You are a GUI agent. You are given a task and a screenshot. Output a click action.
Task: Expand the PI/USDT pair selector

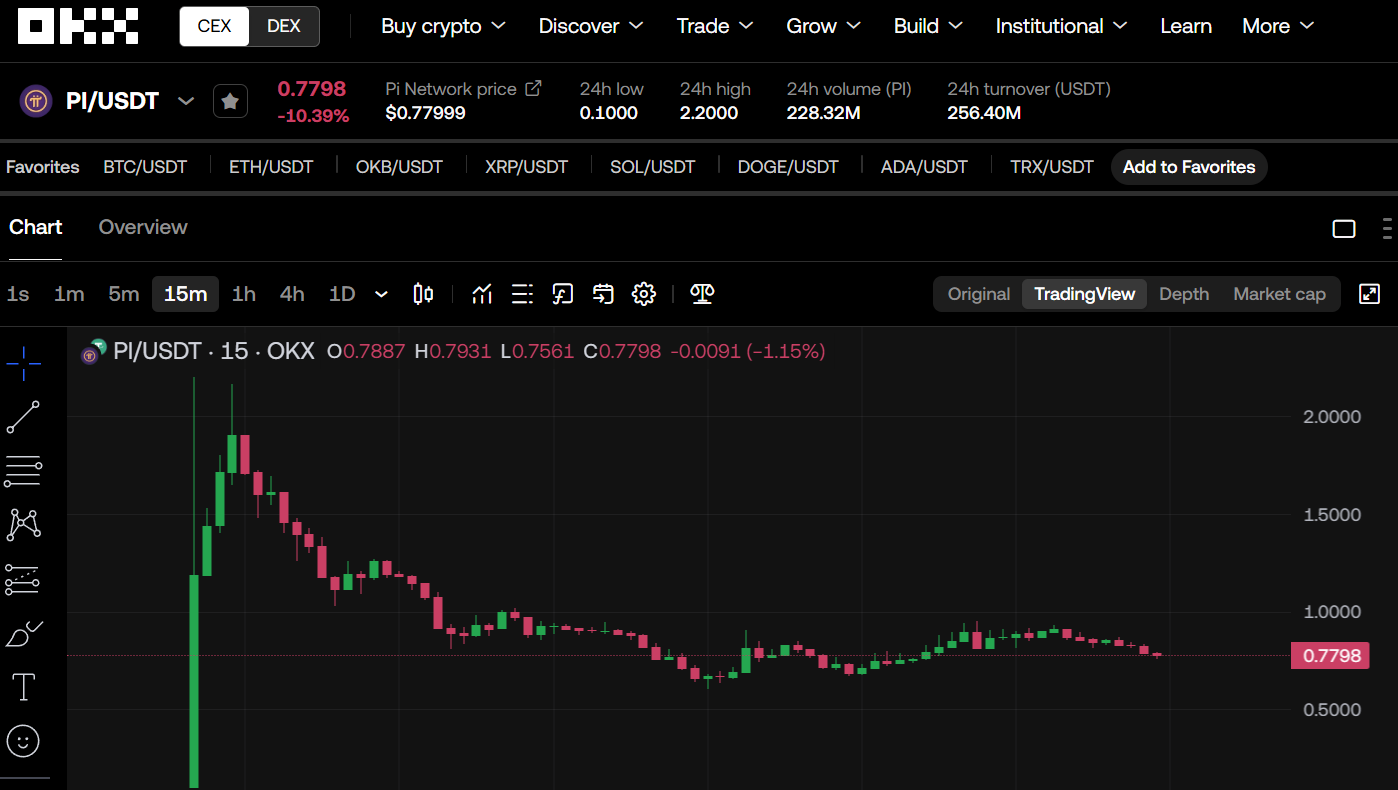185,101
